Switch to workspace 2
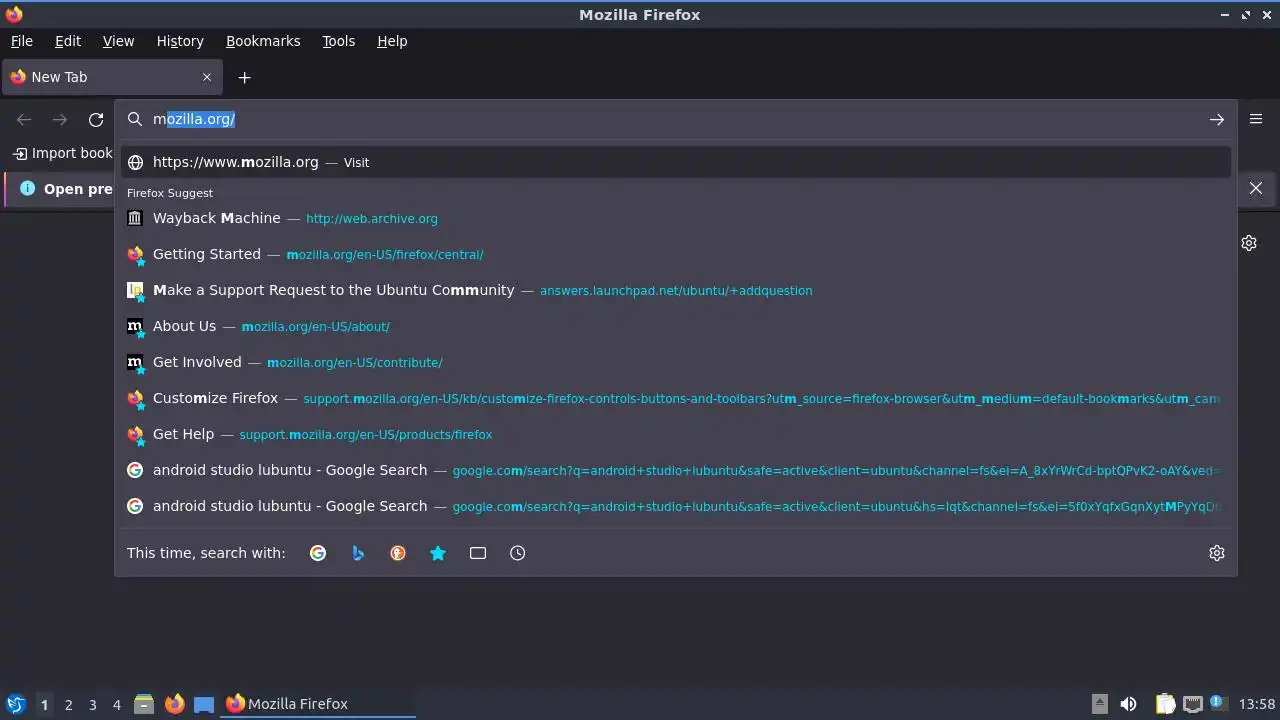 pos(68,704)
